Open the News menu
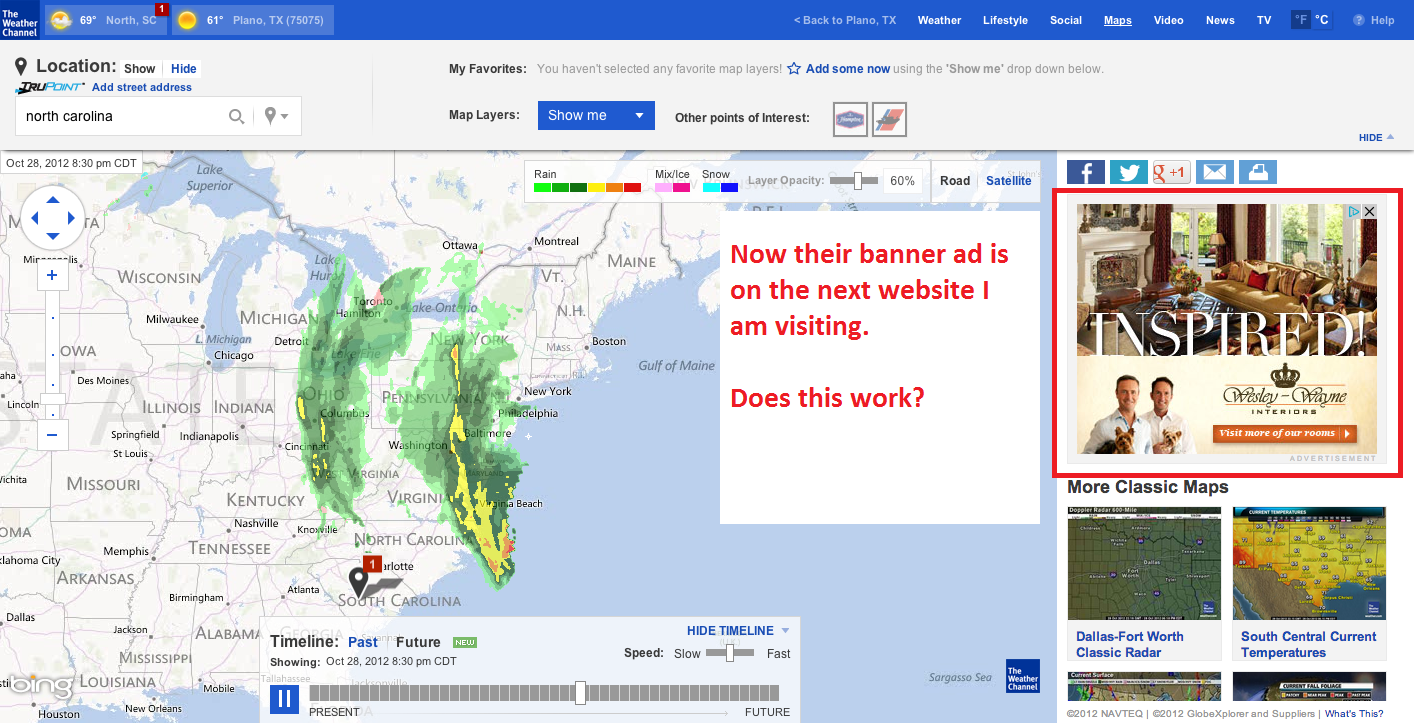Viewport: 1414px width, 723px height. 1220,20
